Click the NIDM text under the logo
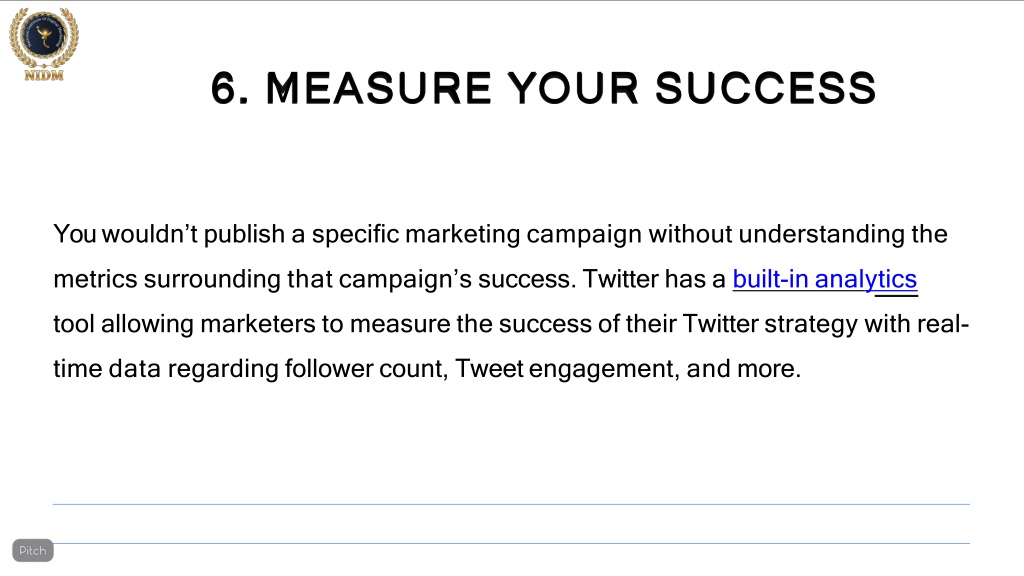 [44, 76]
